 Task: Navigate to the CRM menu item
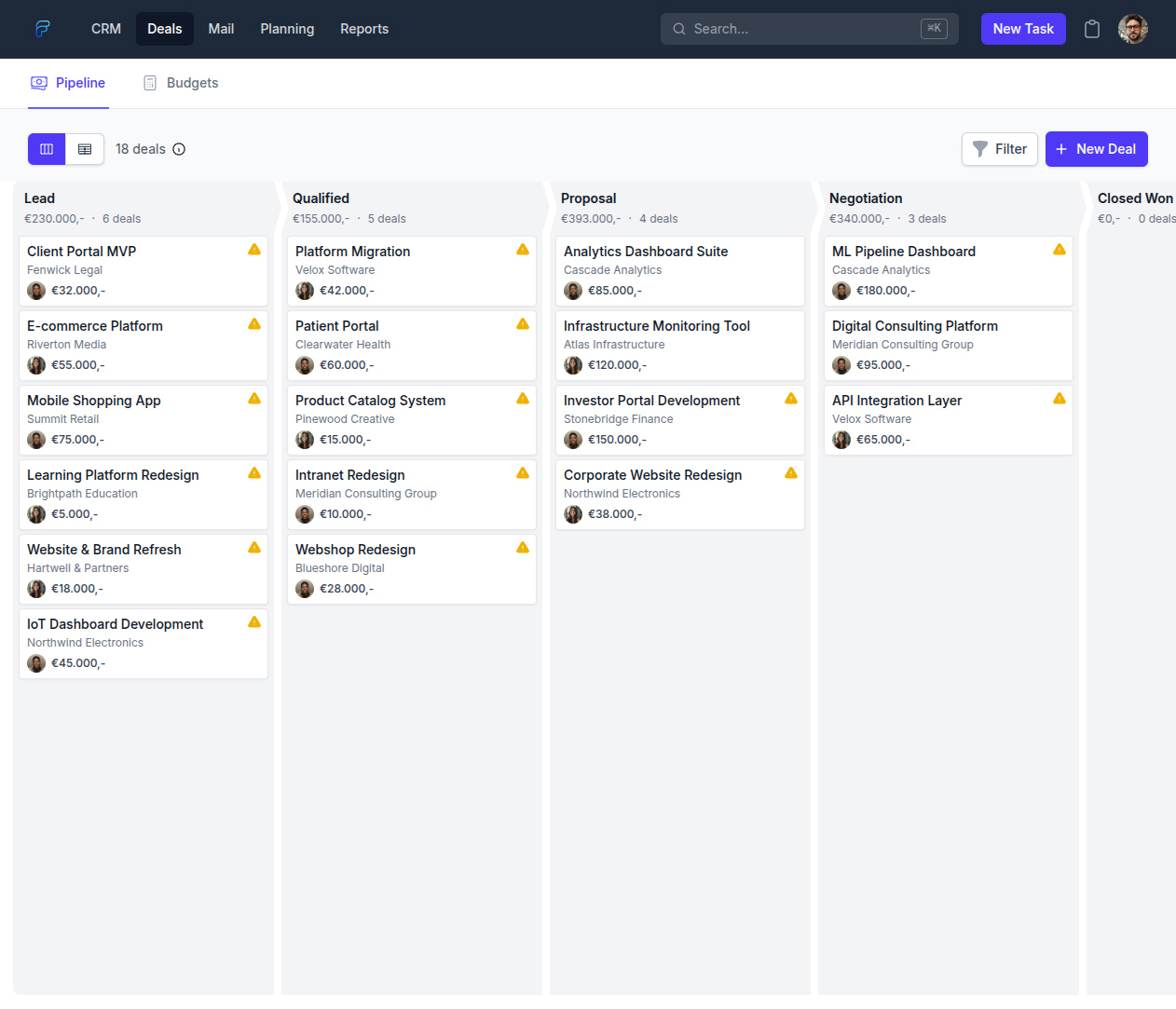coord(105,29)
